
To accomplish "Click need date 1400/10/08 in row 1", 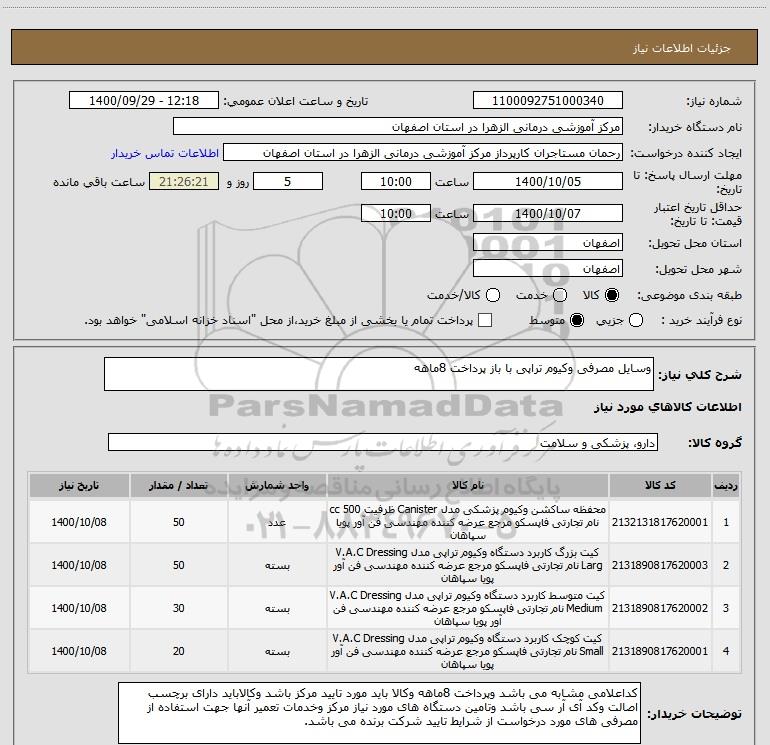I will (79, 522).
